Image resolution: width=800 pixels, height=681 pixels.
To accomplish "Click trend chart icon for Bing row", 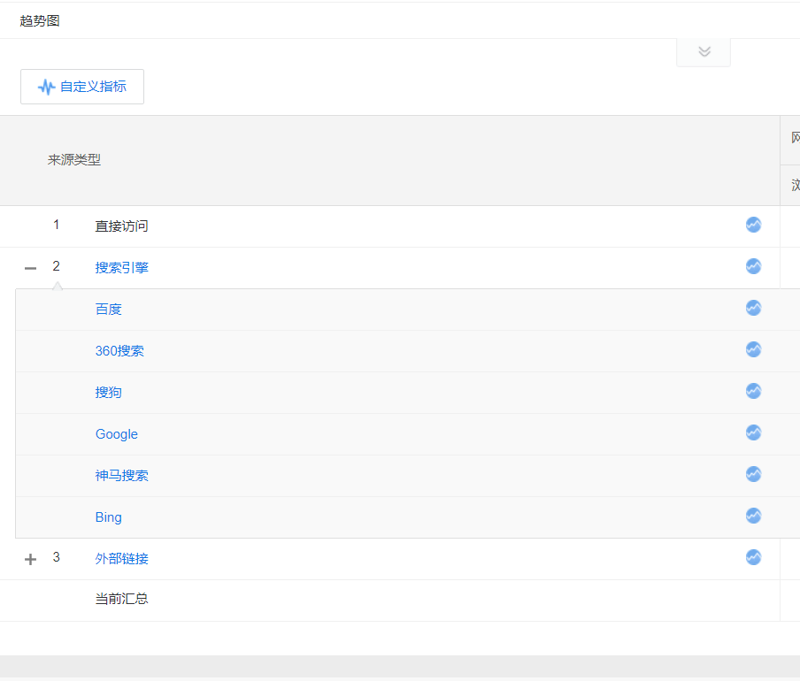I will point(753,516).
